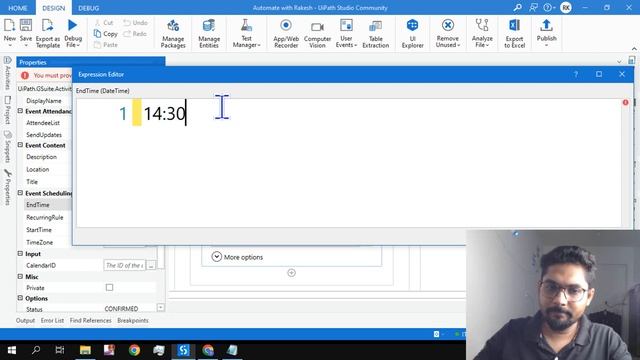Click the CalendarID input field
Viewport: 640px width, 360px height.
(124, 265)
